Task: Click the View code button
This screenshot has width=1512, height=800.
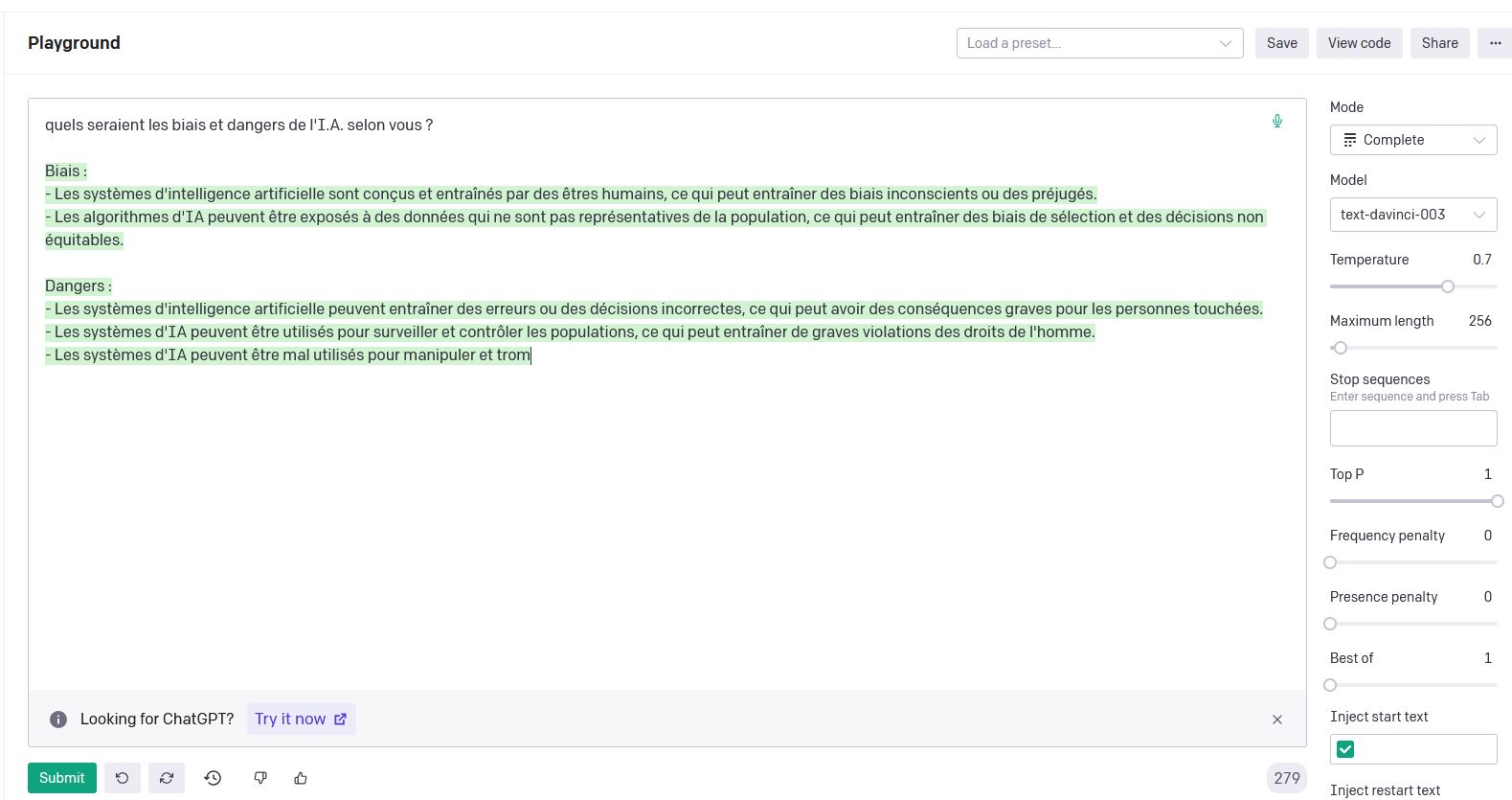Action: coord(1359,43)
